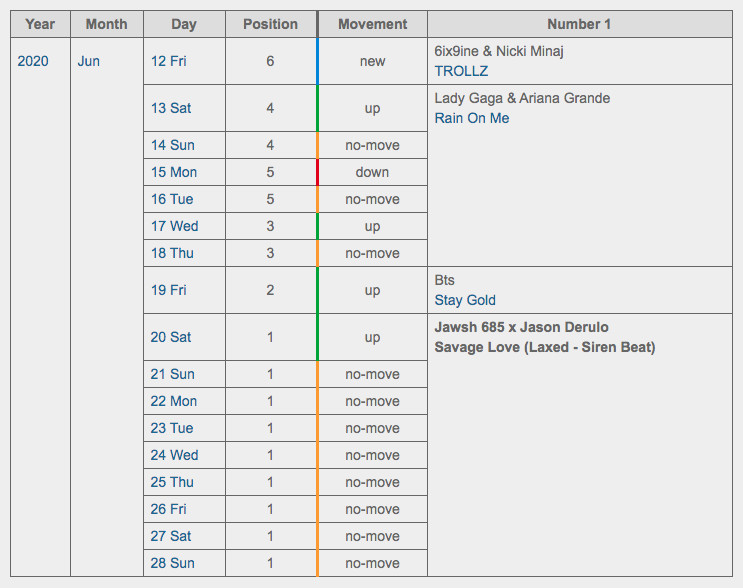Click the 24 Wed day link
The height and width of the screenshot is (588, 743).
coord(174,455)
